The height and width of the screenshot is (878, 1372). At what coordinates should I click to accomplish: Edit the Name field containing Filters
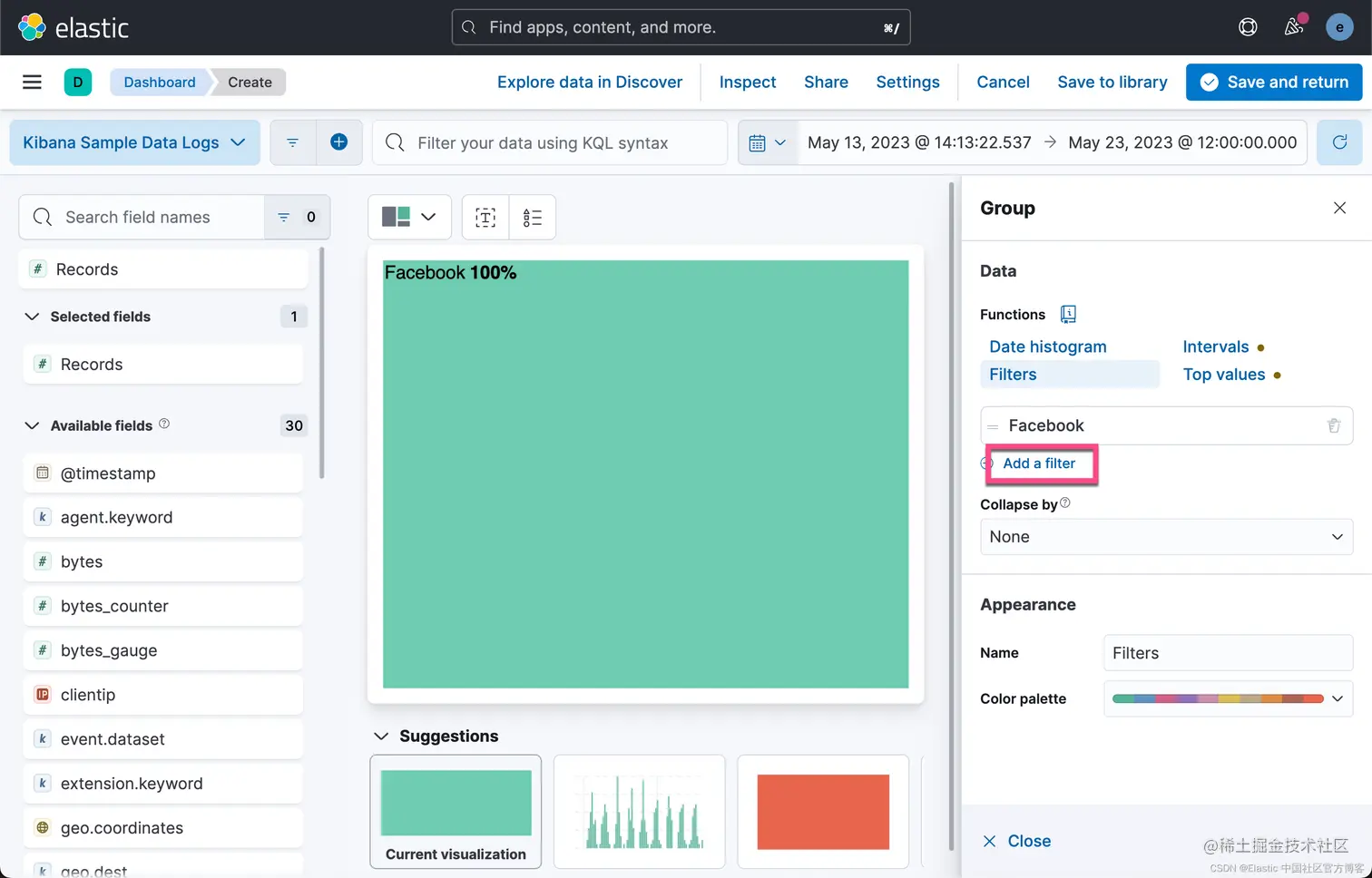pos(1228,653)
